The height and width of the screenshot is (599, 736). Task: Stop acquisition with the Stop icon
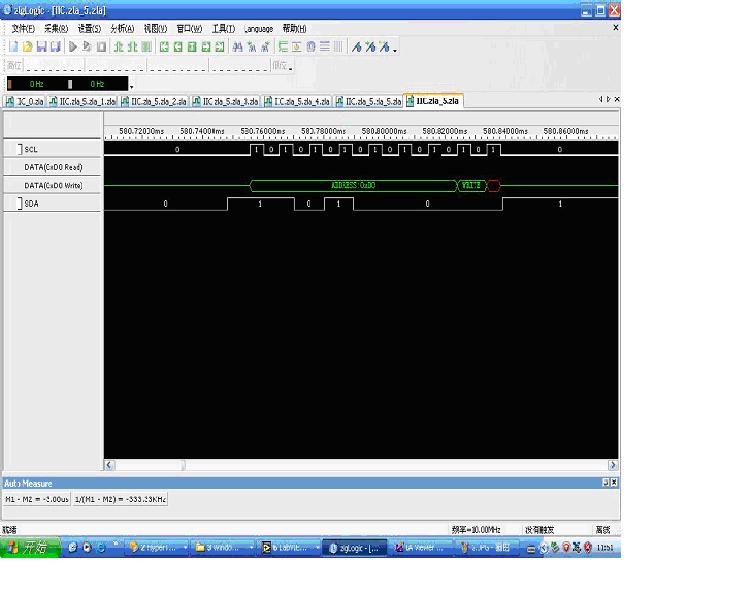coord(101,47)
